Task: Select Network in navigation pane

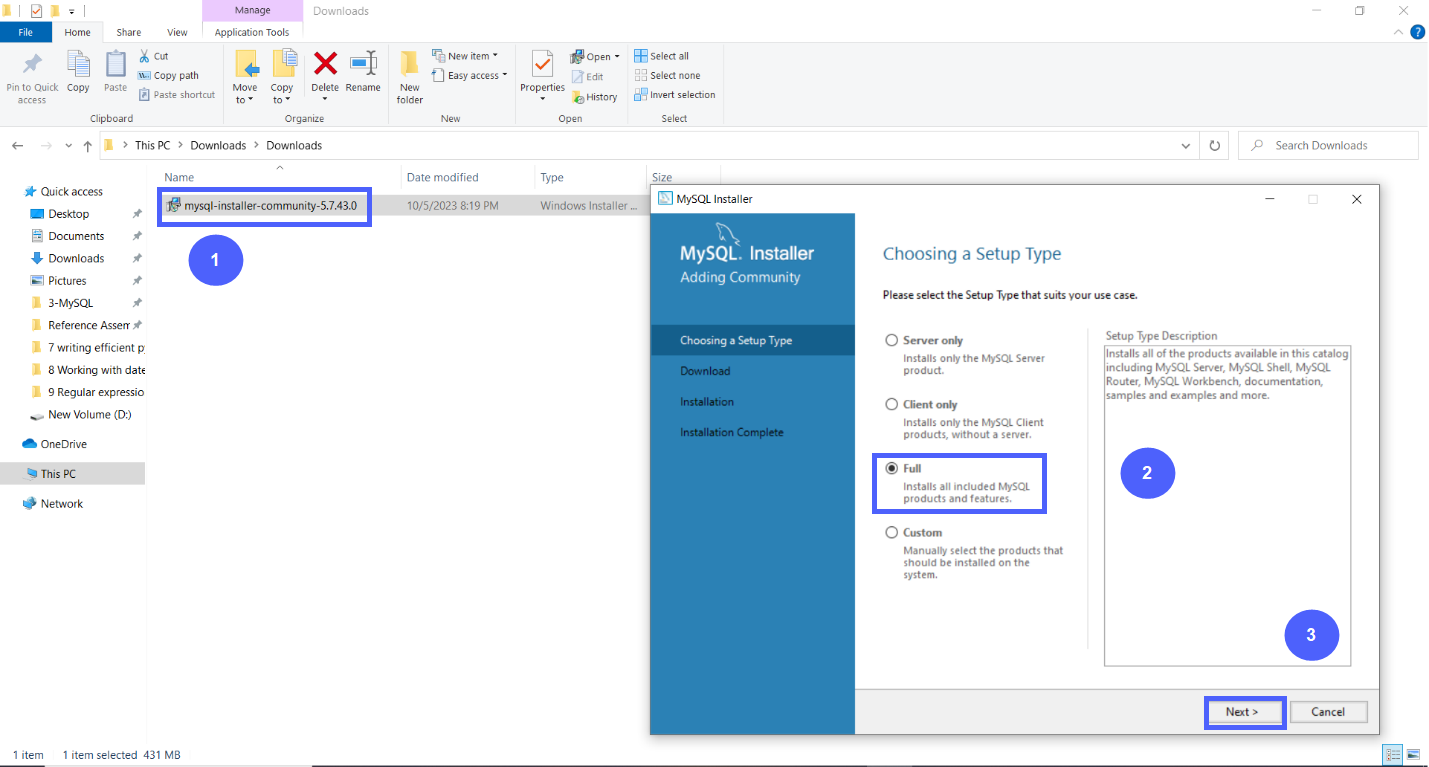Action: pos(61,504)
